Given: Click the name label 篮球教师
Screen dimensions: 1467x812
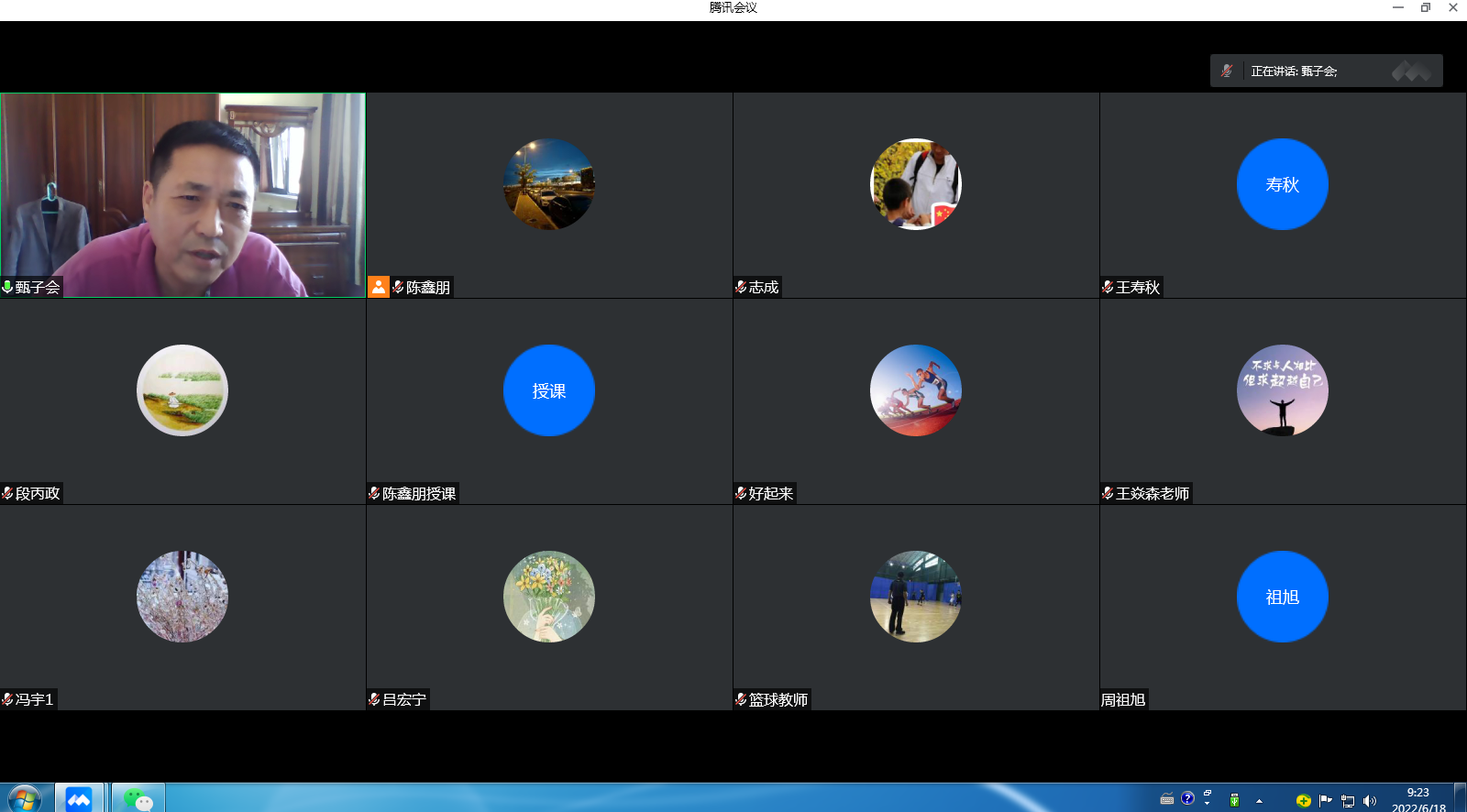Looking at the screenshot, I should click(778, 699).
